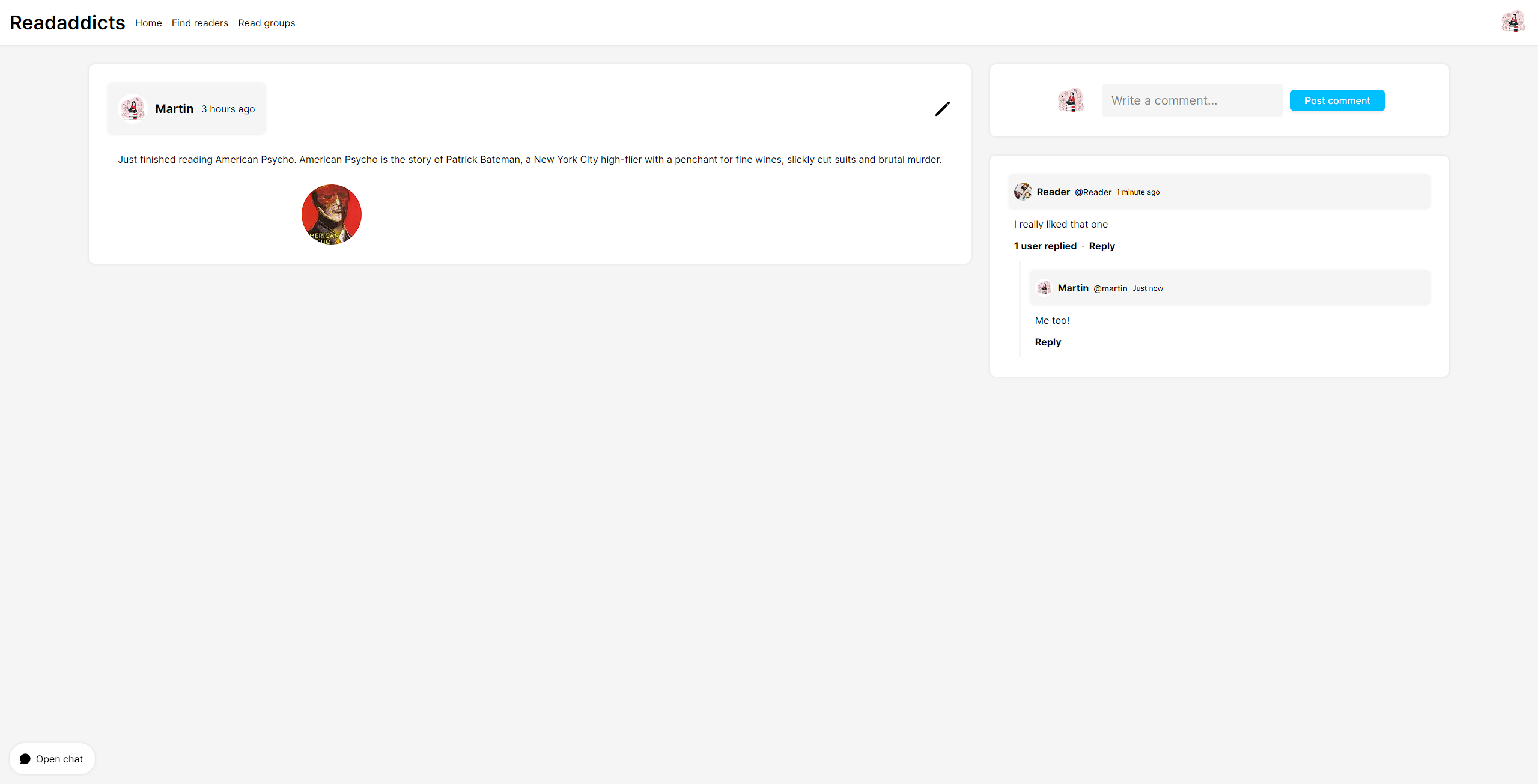Reply to Reader's comment

tap(1101, 246)
